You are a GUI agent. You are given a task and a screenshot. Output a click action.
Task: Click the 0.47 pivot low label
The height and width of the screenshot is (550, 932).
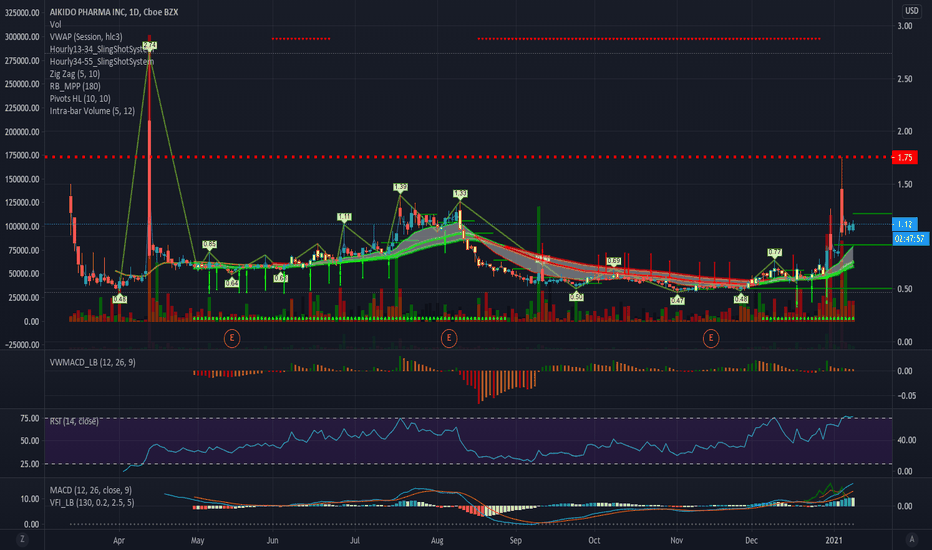[677, 301]
